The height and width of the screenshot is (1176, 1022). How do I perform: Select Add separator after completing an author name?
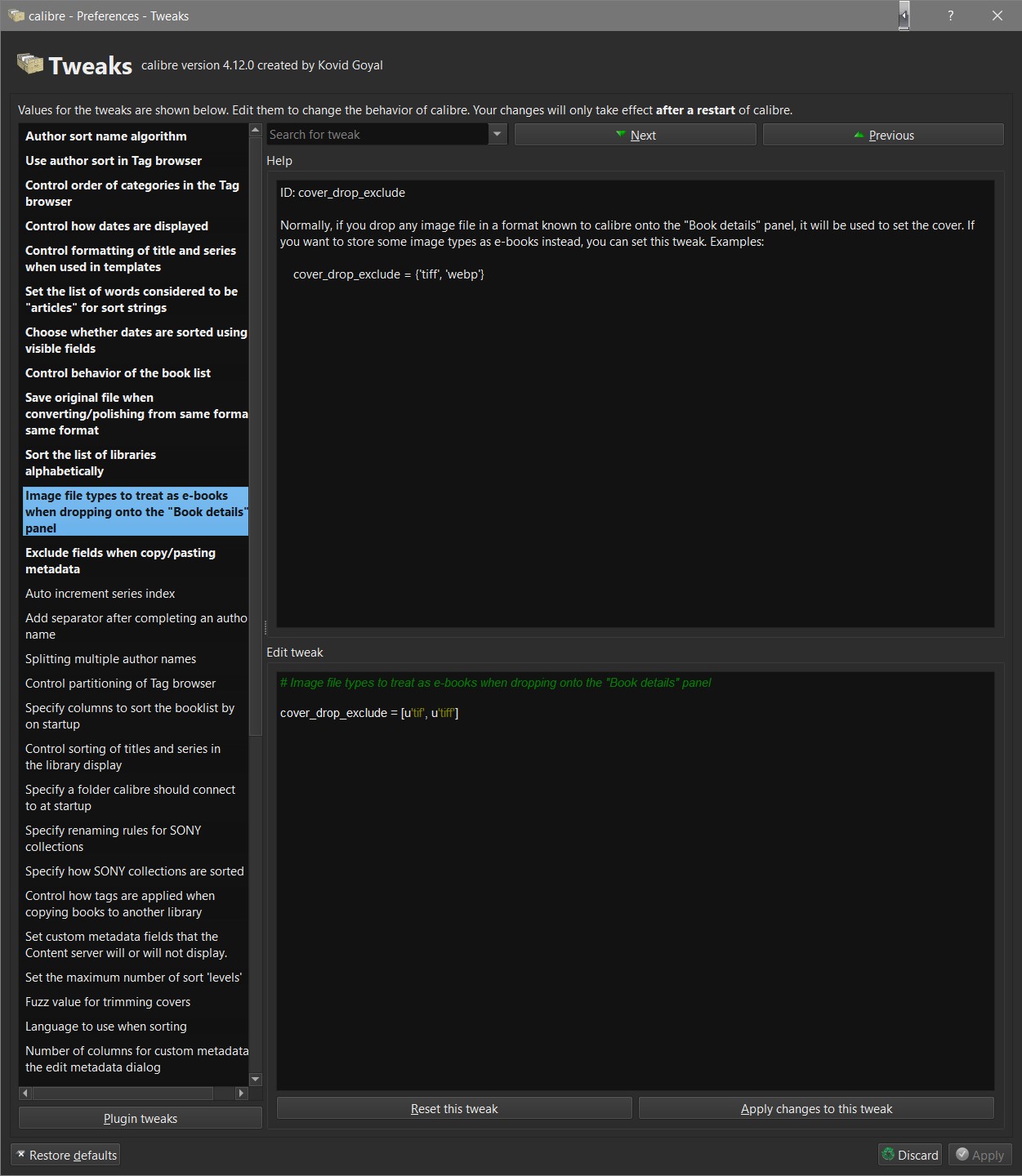coord(136,626)
